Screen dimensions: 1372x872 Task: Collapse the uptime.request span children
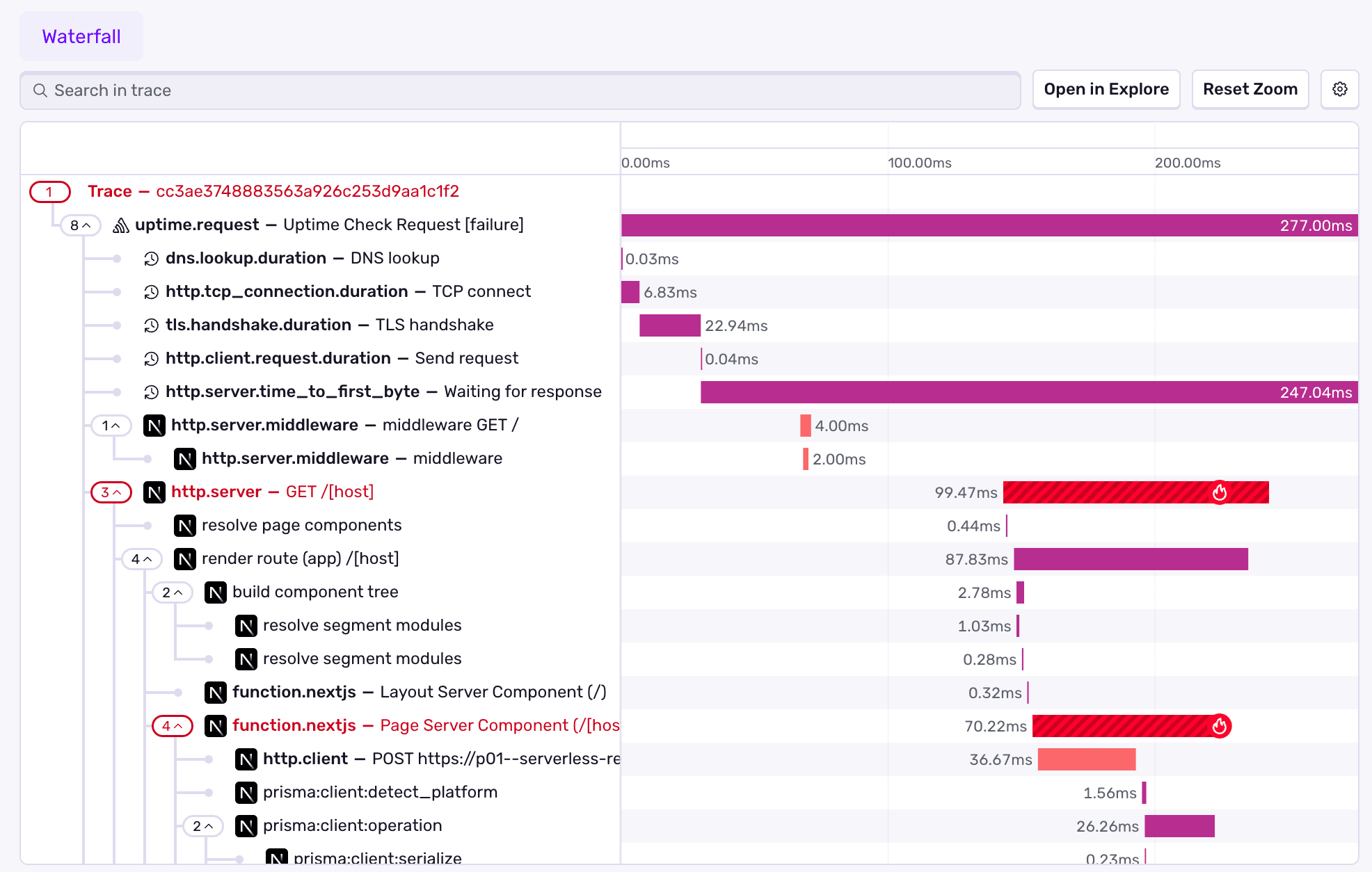(x=79, y=225)
